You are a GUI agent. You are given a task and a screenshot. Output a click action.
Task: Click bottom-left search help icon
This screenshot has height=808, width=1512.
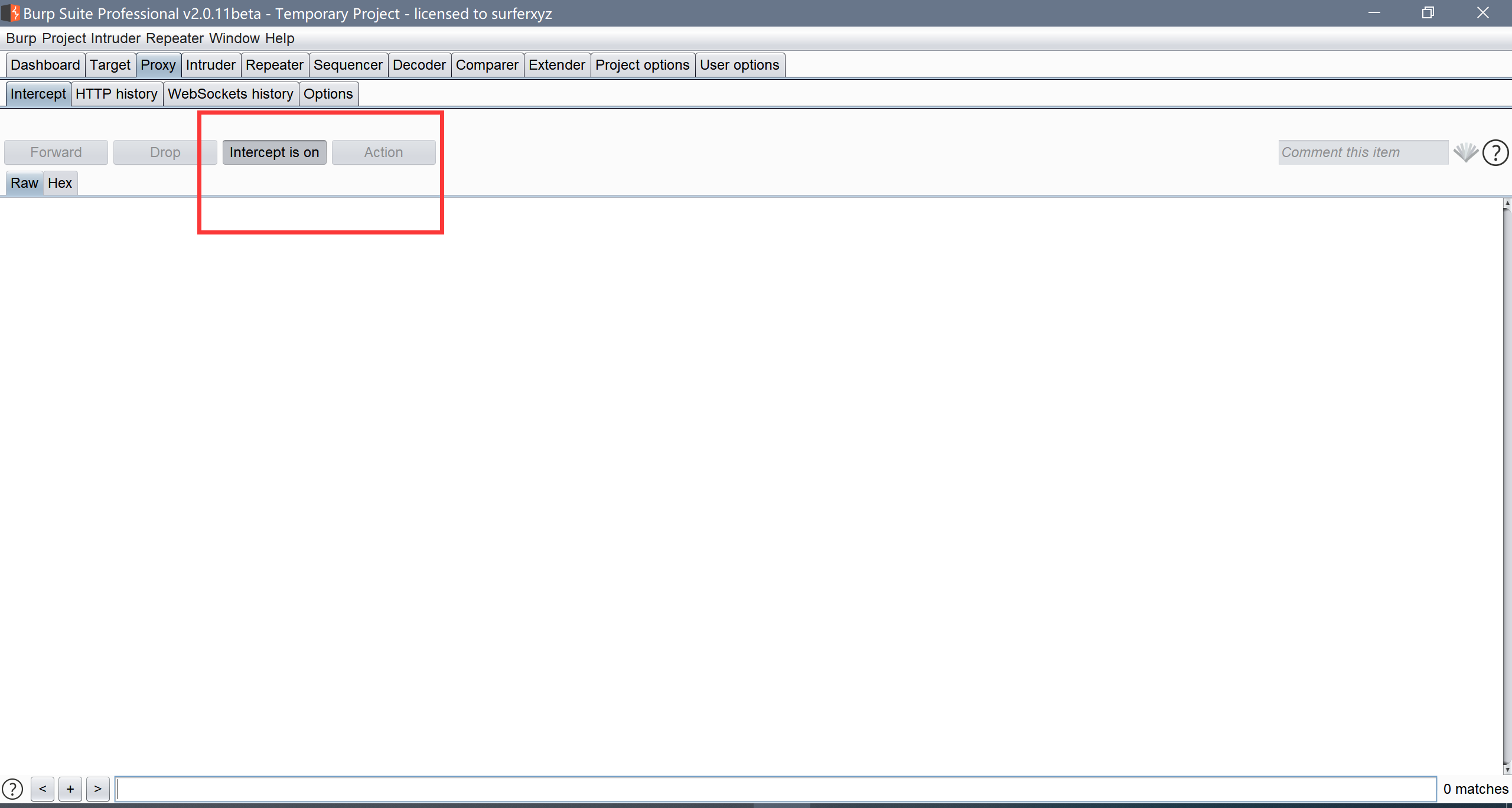[x=12, y=789]
